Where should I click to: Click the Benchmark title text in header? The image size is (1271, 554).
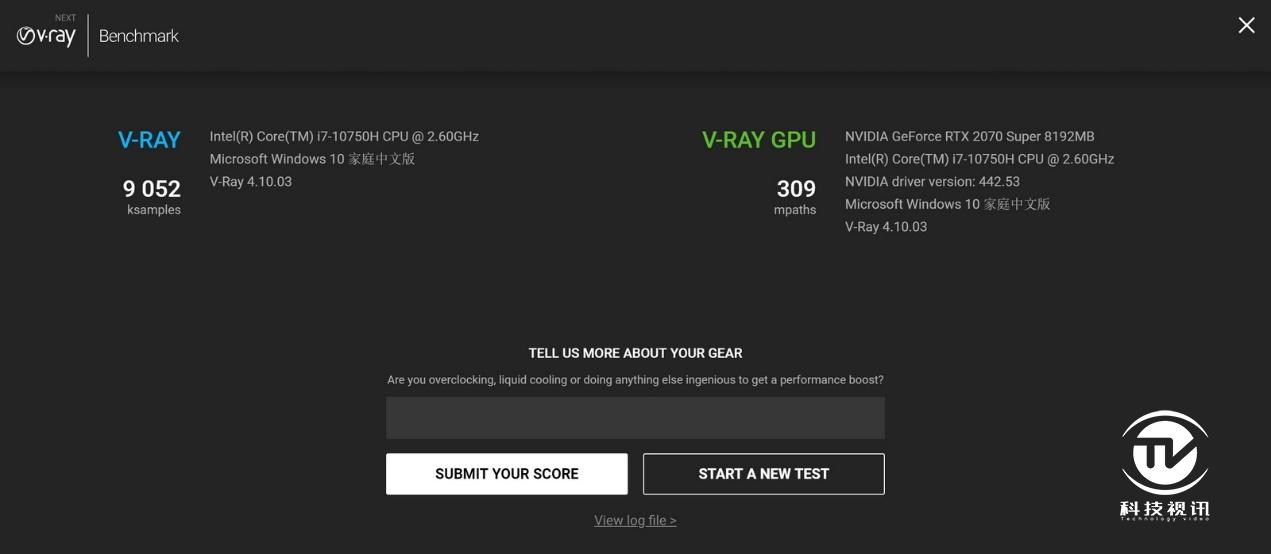pos(139,36)
